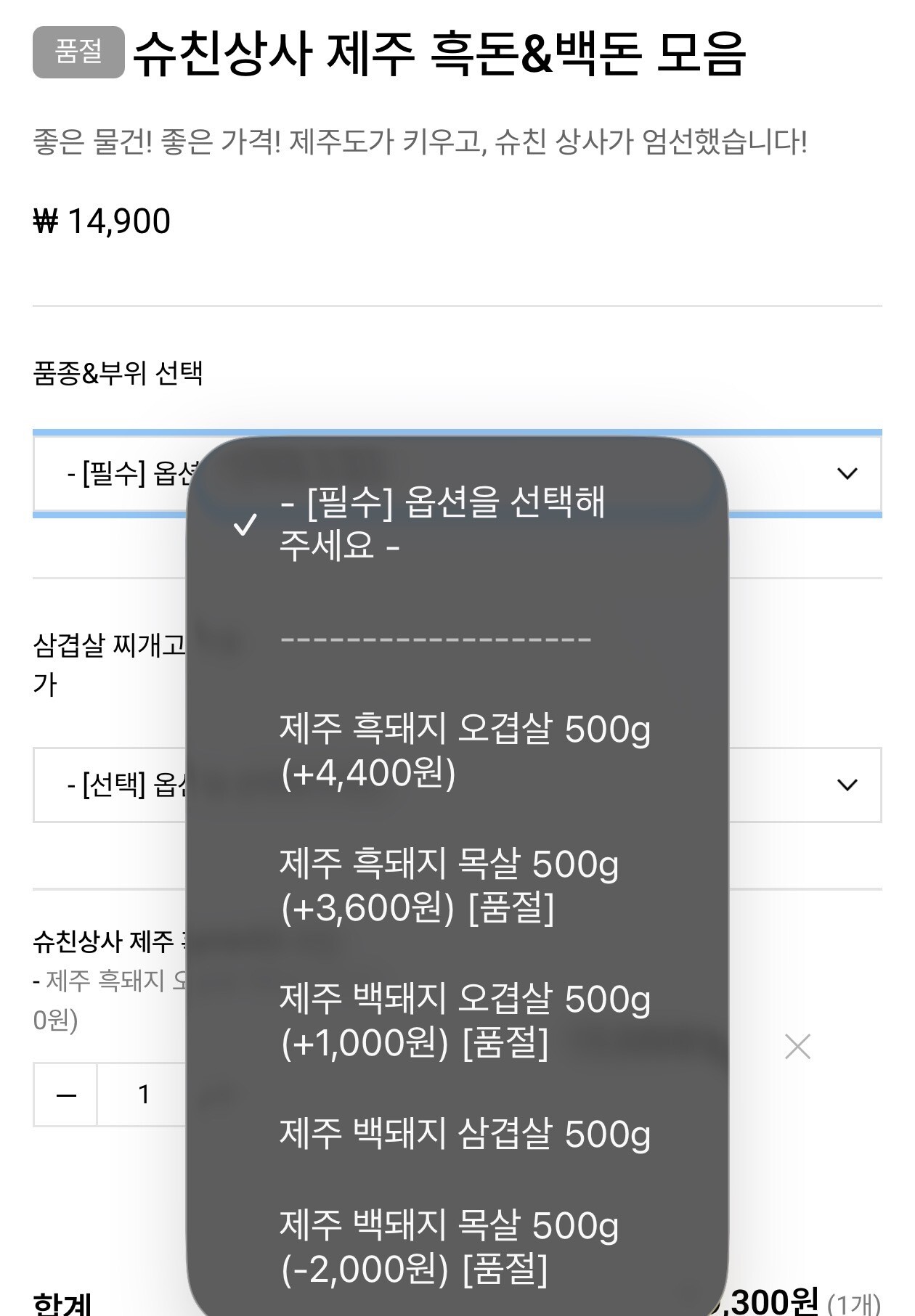
Task: Click the quantity field showing 1
Action: click(x=144, y=1095)
